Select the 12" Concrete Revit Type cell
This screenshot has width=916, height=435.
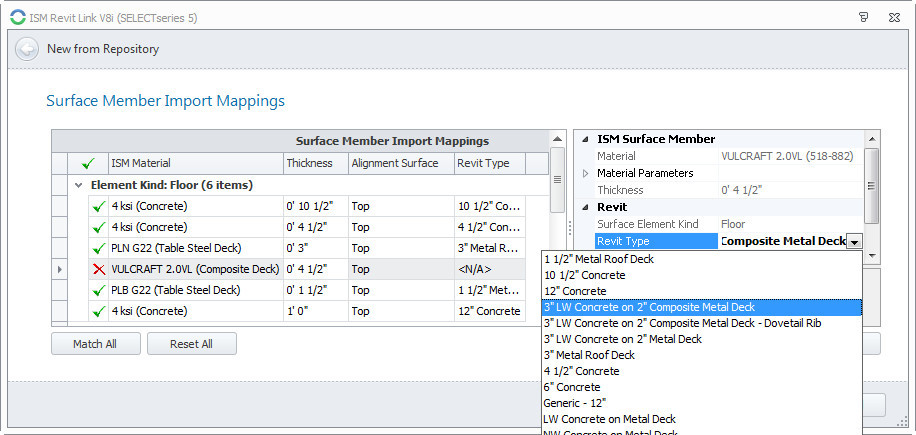coord(490,311)
